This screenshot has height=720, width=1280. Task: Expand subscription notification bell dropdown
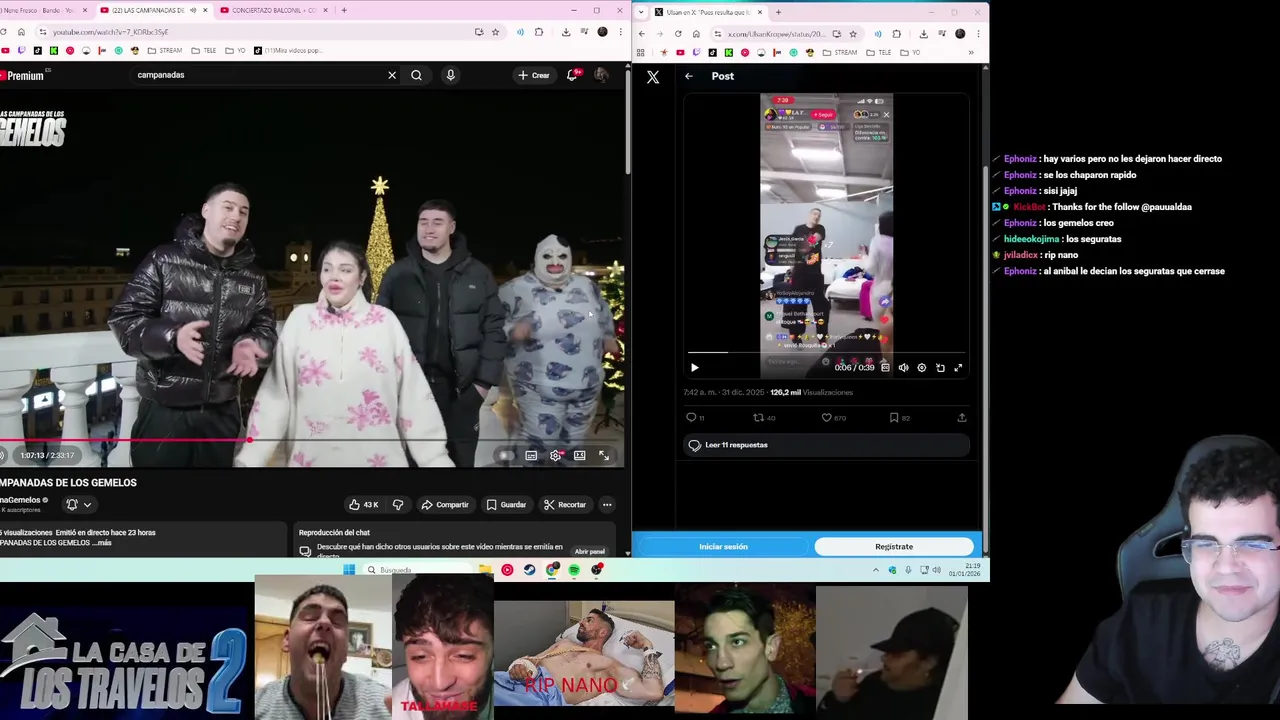pyautogui.click(x=78, y=505)
